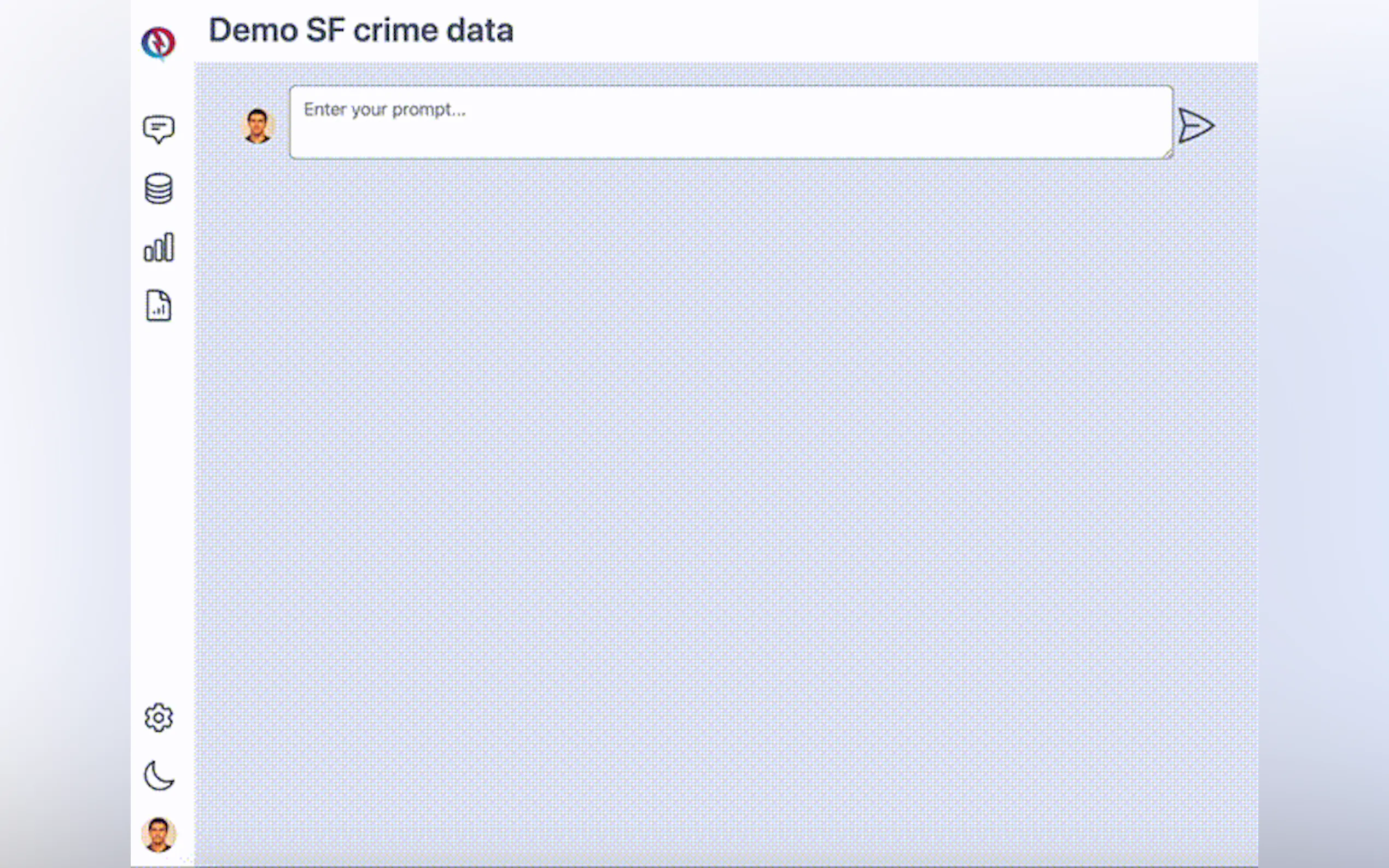The image size is (1389, 868).
Task: Toggle dark mode with the moon icon
Action: (x=159, y=776)
